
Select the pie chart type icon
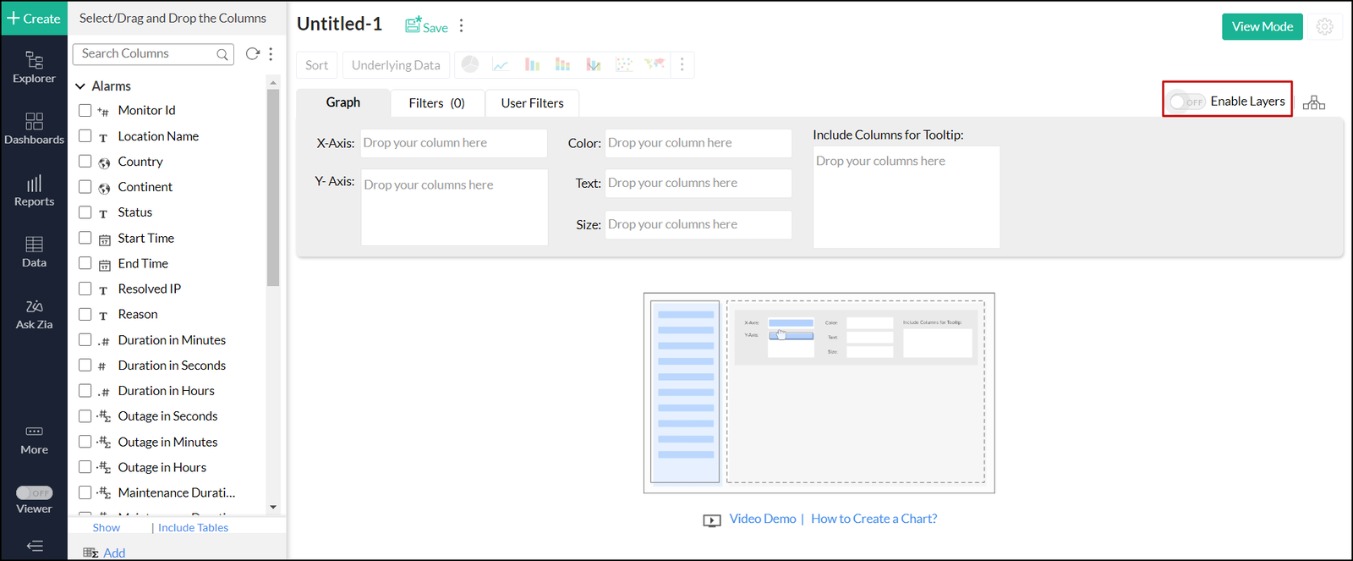[x=469, y=65]
